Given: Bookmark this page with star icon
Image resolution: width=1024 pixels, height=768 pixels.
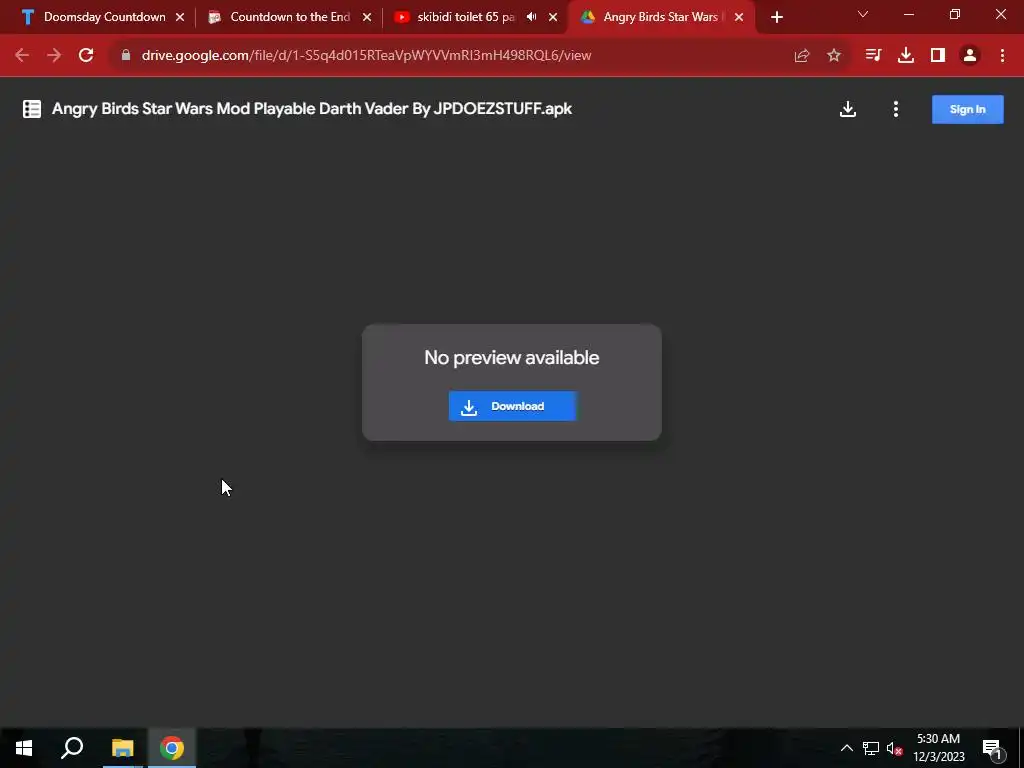Looking at the screenshot, I should (834, 56).
